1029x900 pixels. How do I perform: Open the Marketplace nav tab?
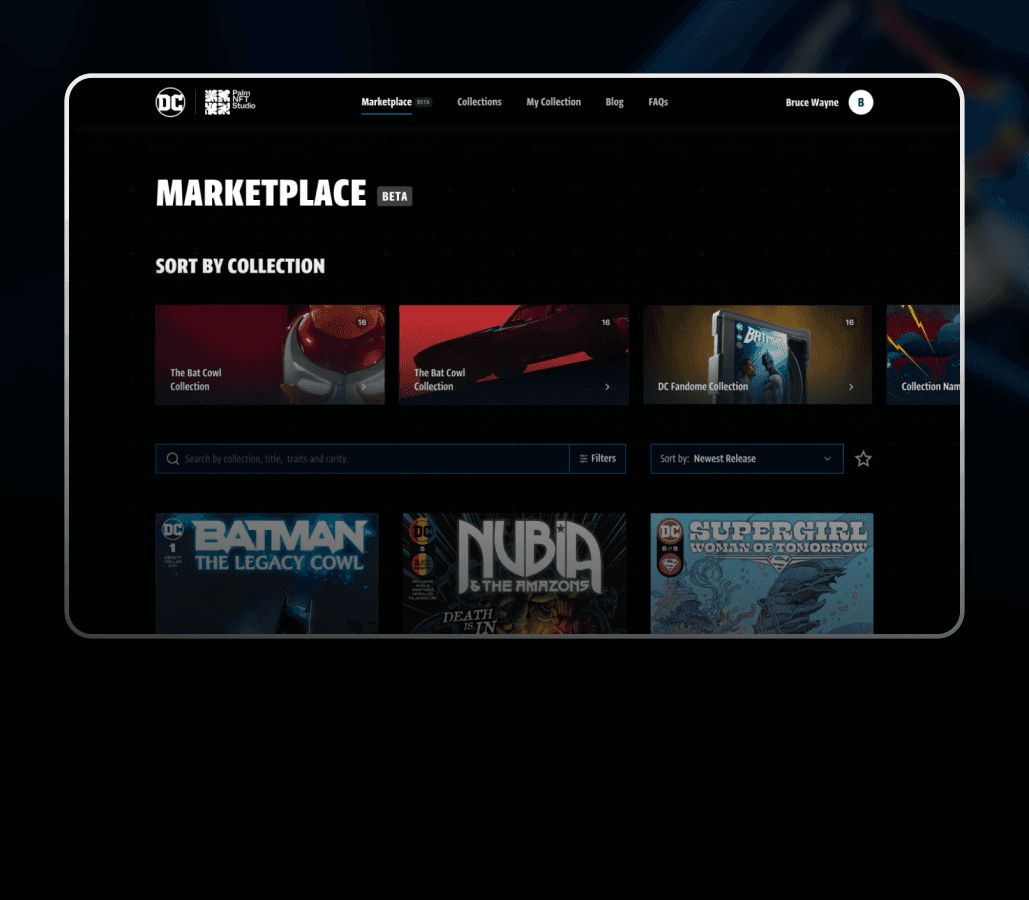[387, 102]
